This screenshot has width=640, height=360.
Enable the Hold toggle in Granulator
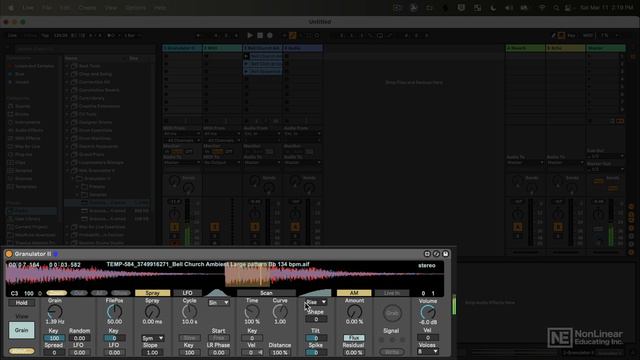22,303
